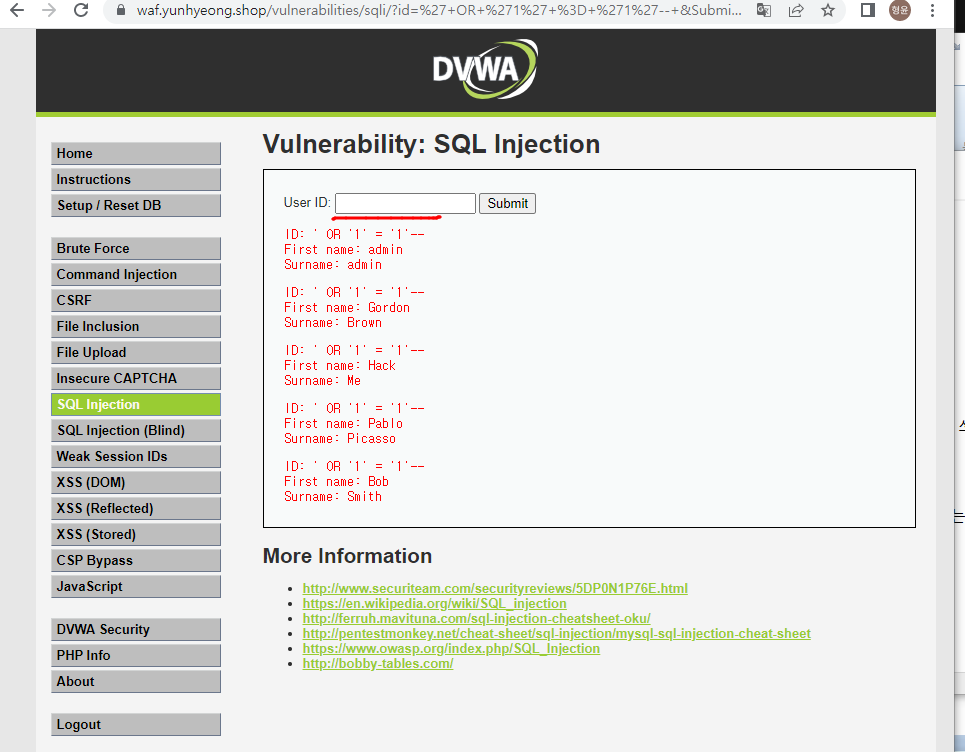Open SQL Injection (Blind) page
The image size is (965, 752).
136,430
